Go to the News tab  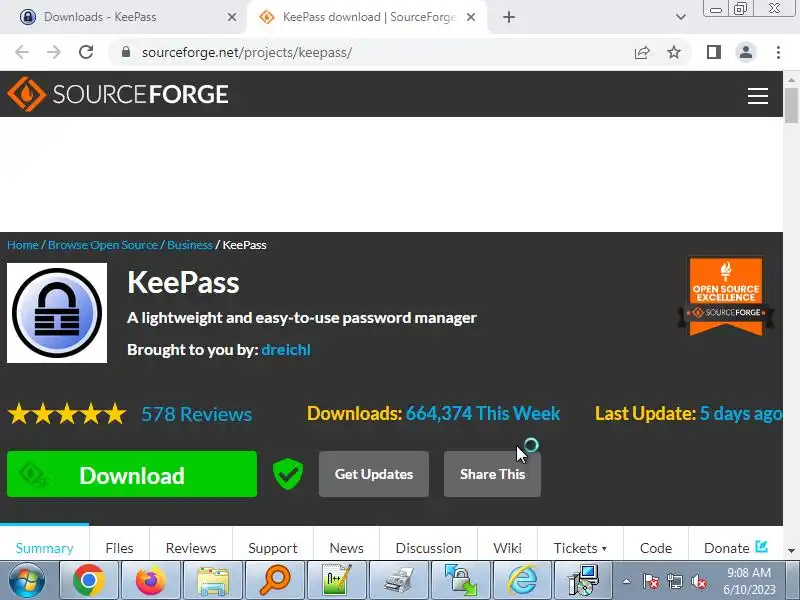(x=346, y=548)
